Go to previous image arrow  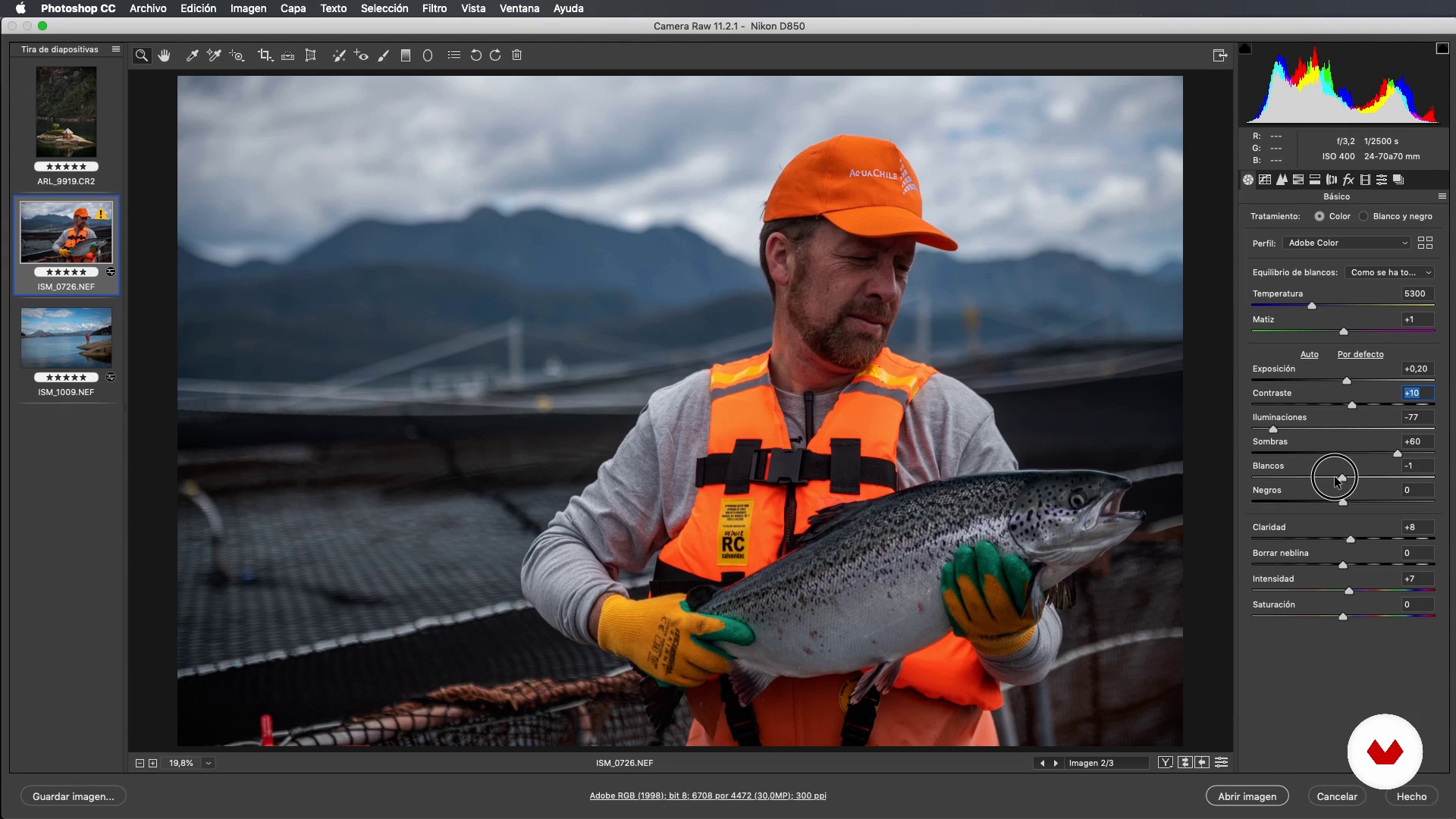[x=1042, y=763]
